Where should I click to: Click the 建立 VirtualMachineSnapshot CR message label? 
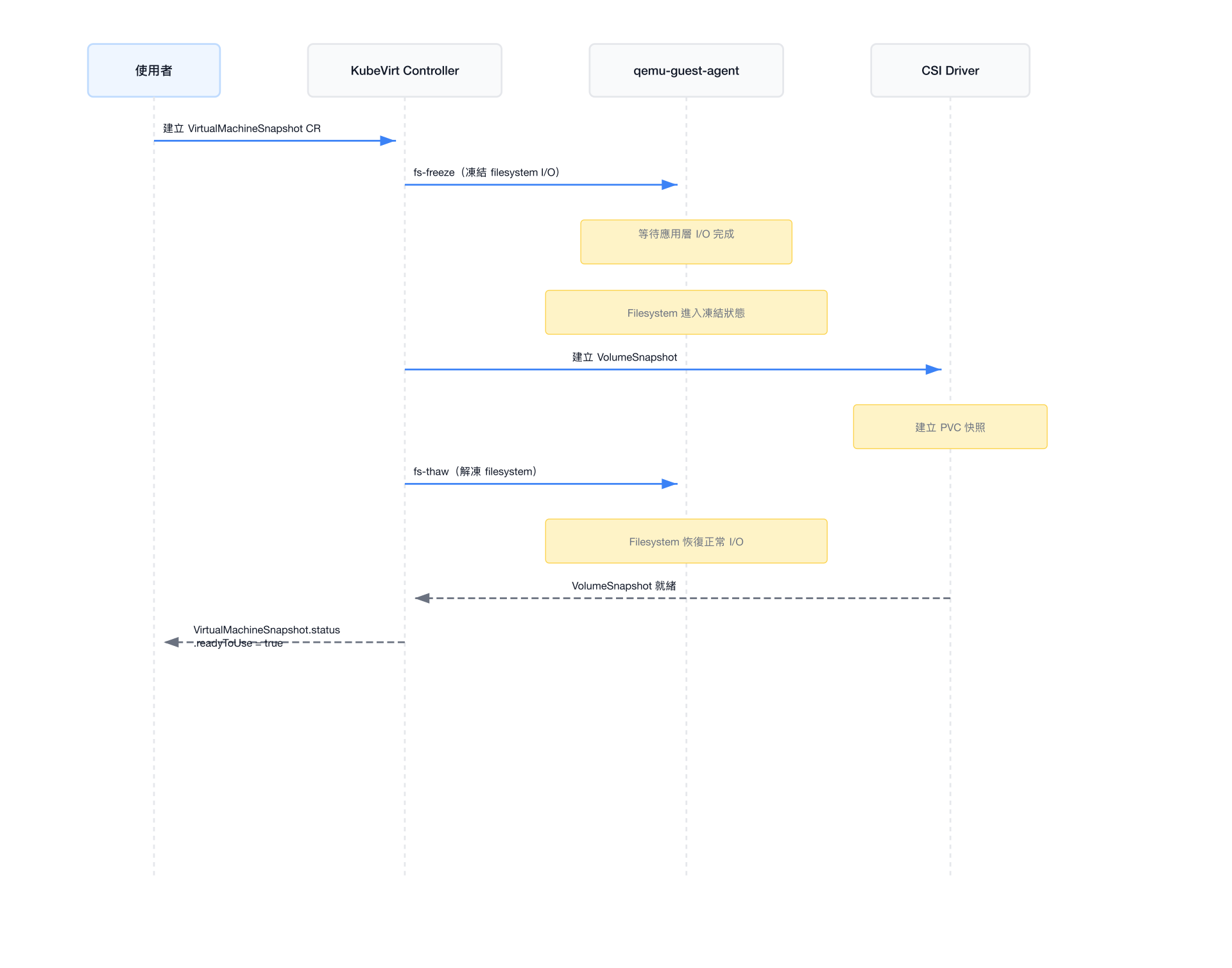242,128
